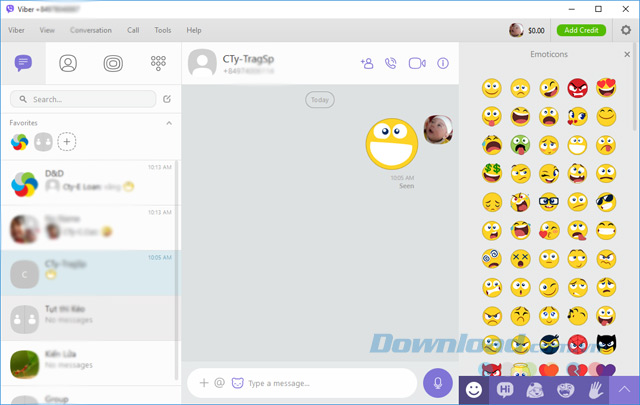
Task: Open the Chats tab icon
Action: point(23,63)
